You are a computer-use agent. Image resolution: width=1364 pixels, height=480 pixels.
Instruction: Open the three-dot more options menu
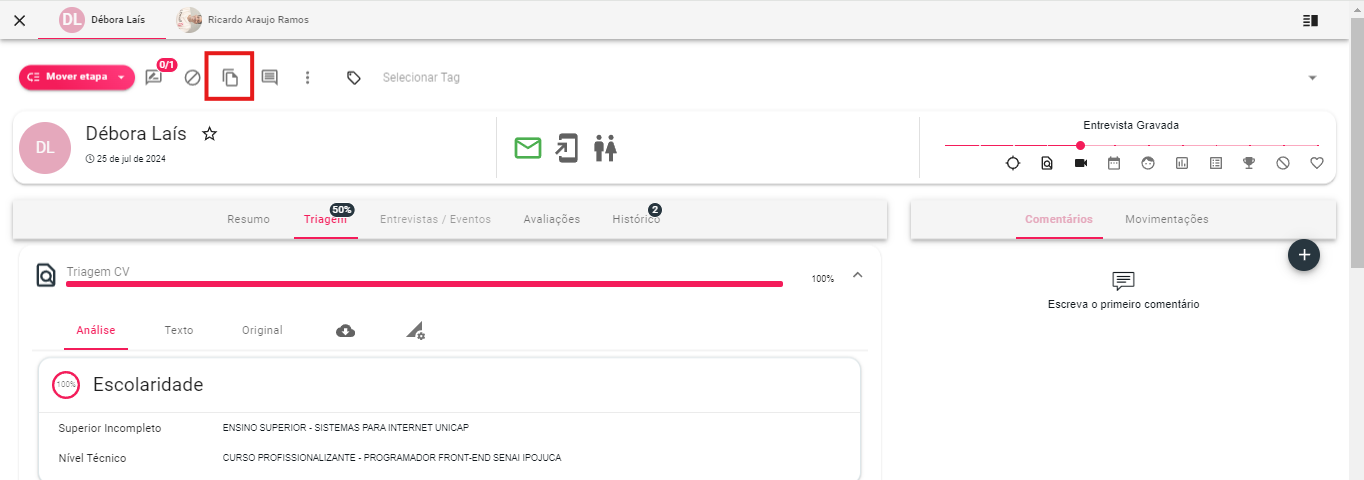(308, 78)
